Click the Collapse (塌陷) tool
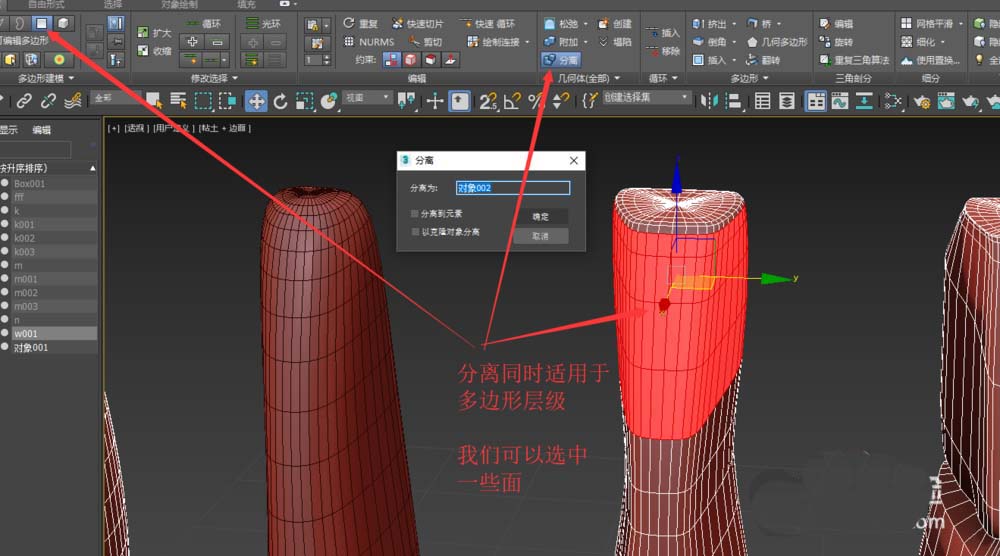Image resolution: width=1000 pixels, height=556 pixels. pyautogui.click(x=615, y=41)
